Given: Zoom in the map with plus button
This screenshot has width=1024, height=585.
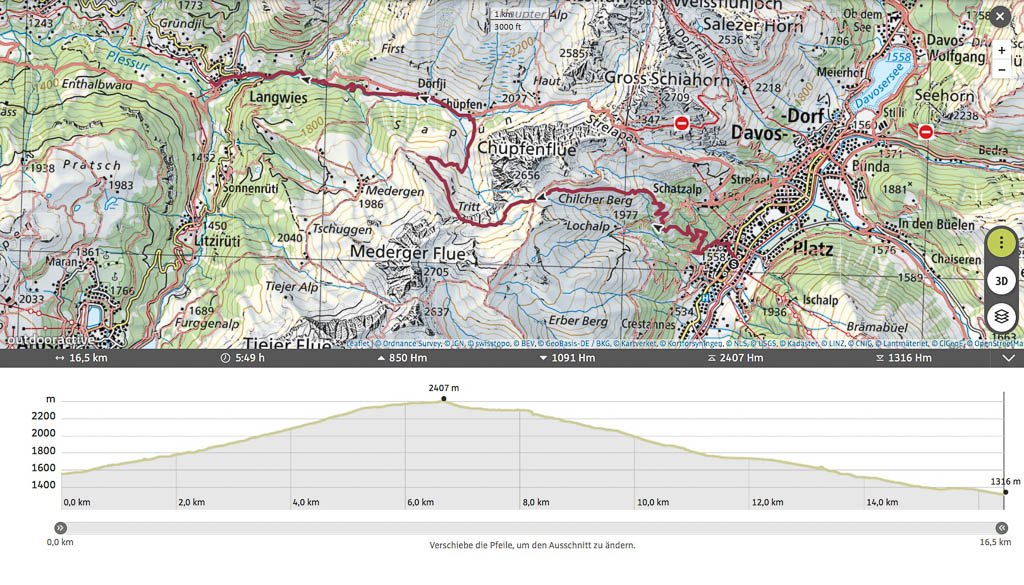Looking at the screenshot, I should [1001, 50].
